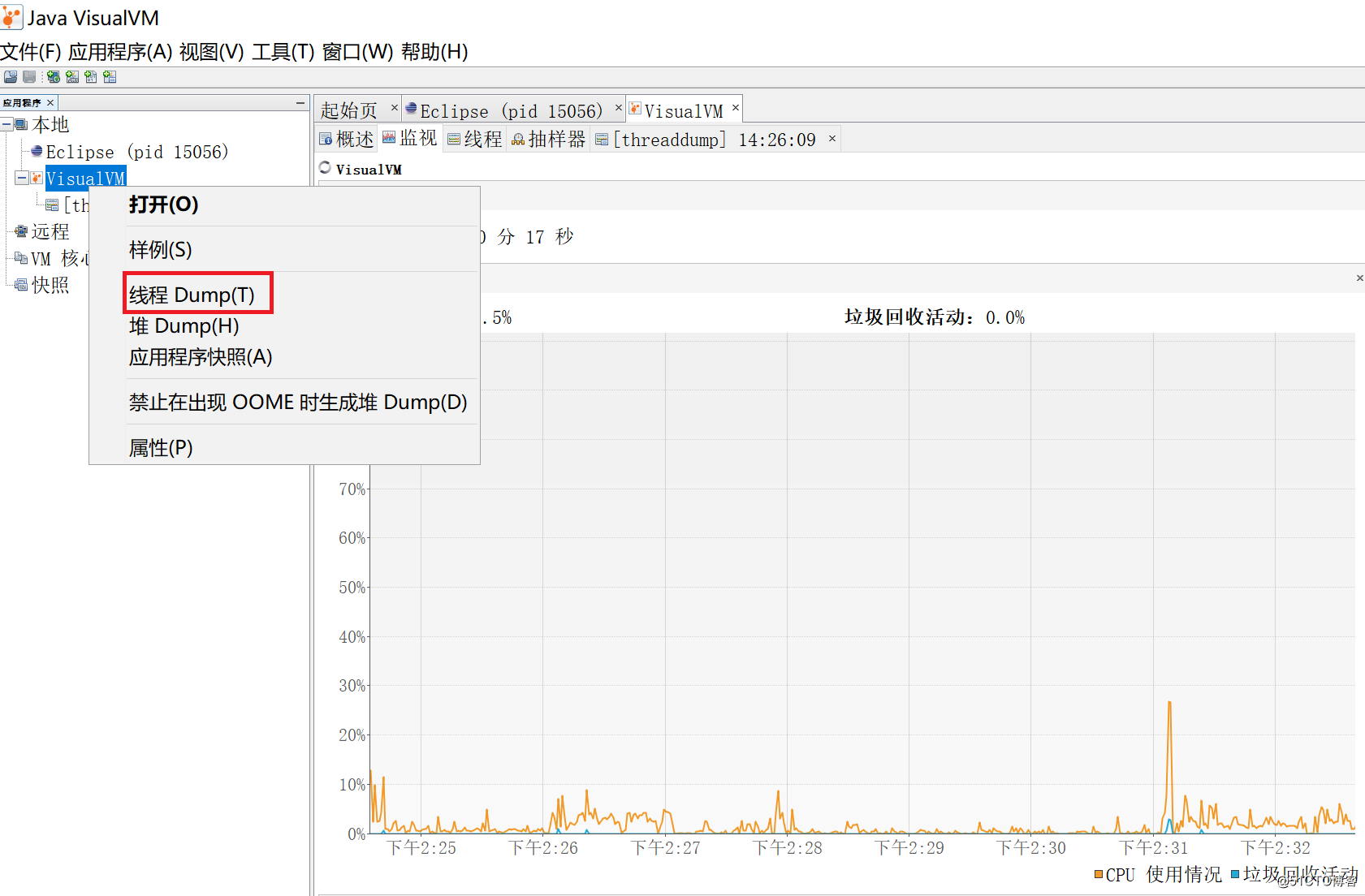This screenshot has height=896, width=1365.
Task: Choose 打开(O) in the context menu
Action: [x=284, y=205]
